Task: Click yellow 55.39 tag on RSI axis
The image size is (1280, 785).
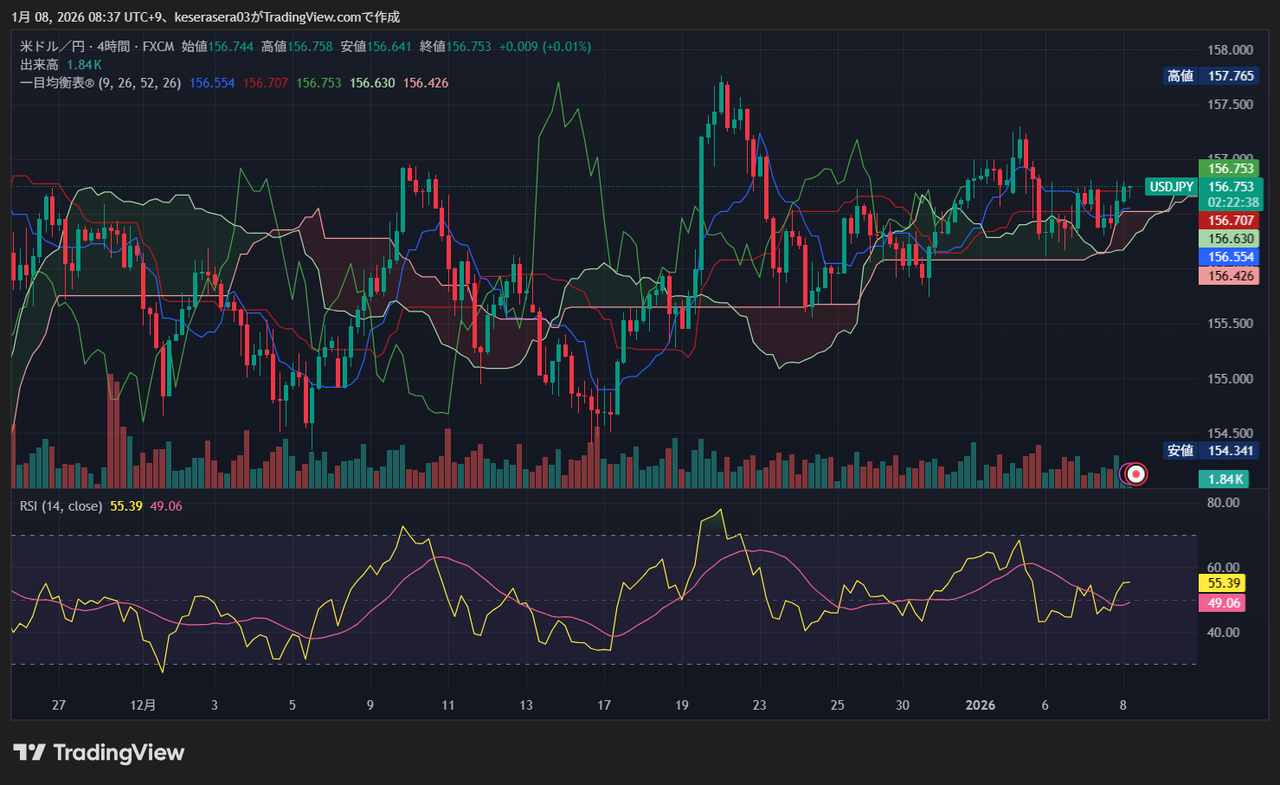Action: pos(1220,583)
